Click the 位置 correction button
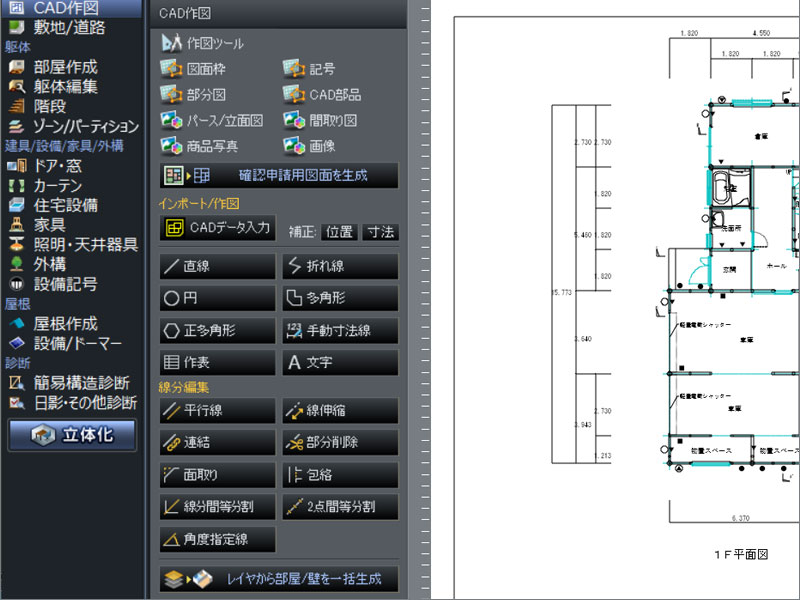The height and width of the screenshot is (600, 800). (x=339, y=232)
